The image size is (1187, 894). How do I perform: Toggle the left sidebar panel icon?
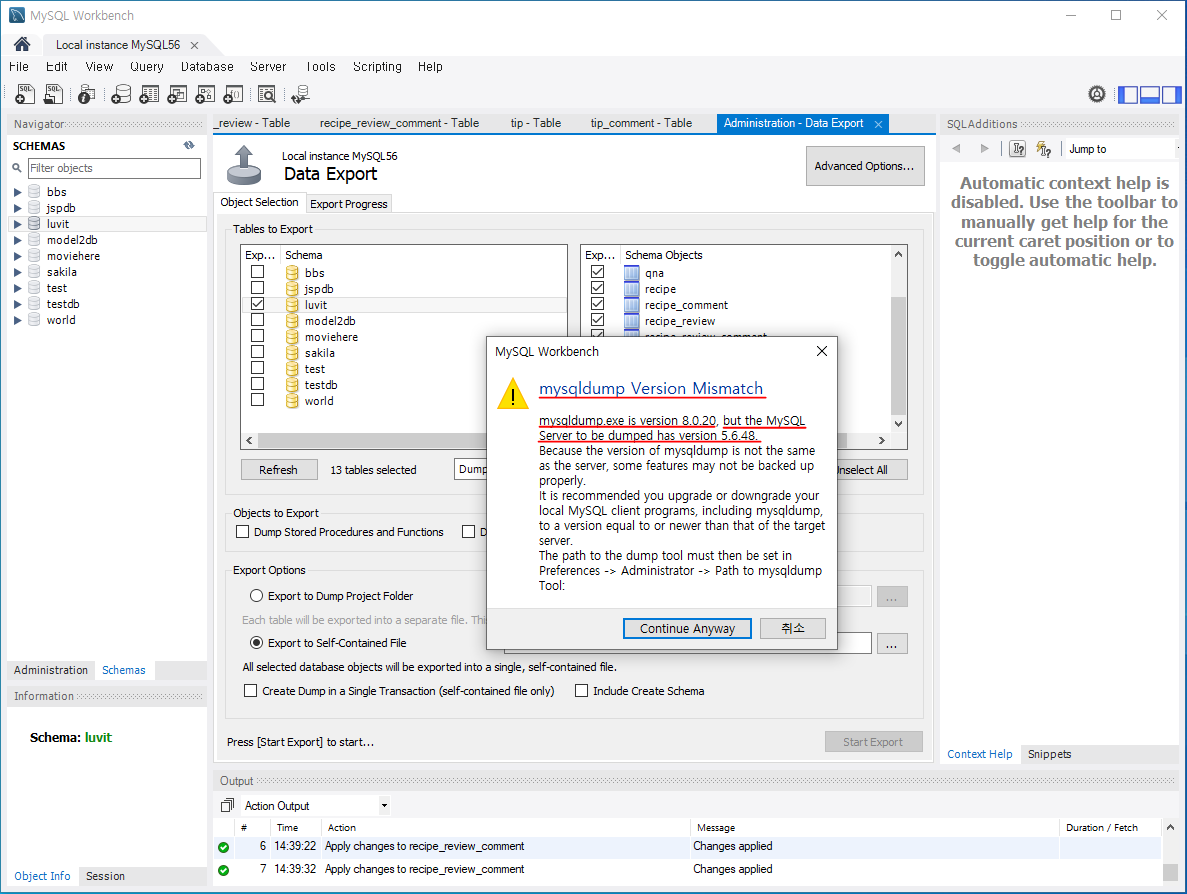(x=1129, y=95)
